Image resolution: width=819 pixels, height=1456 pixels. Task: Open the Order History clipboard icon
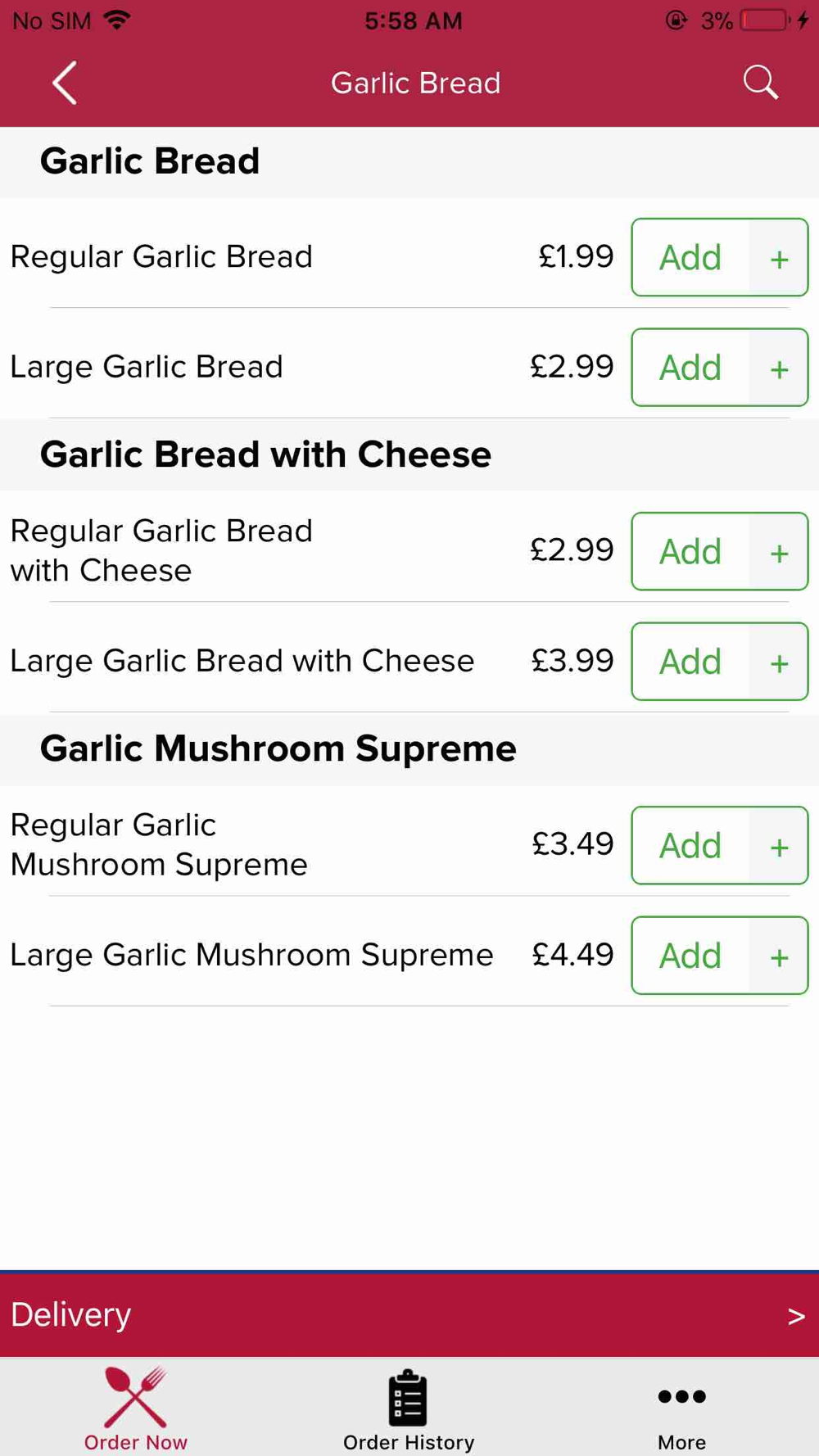tap(408, 1397)
